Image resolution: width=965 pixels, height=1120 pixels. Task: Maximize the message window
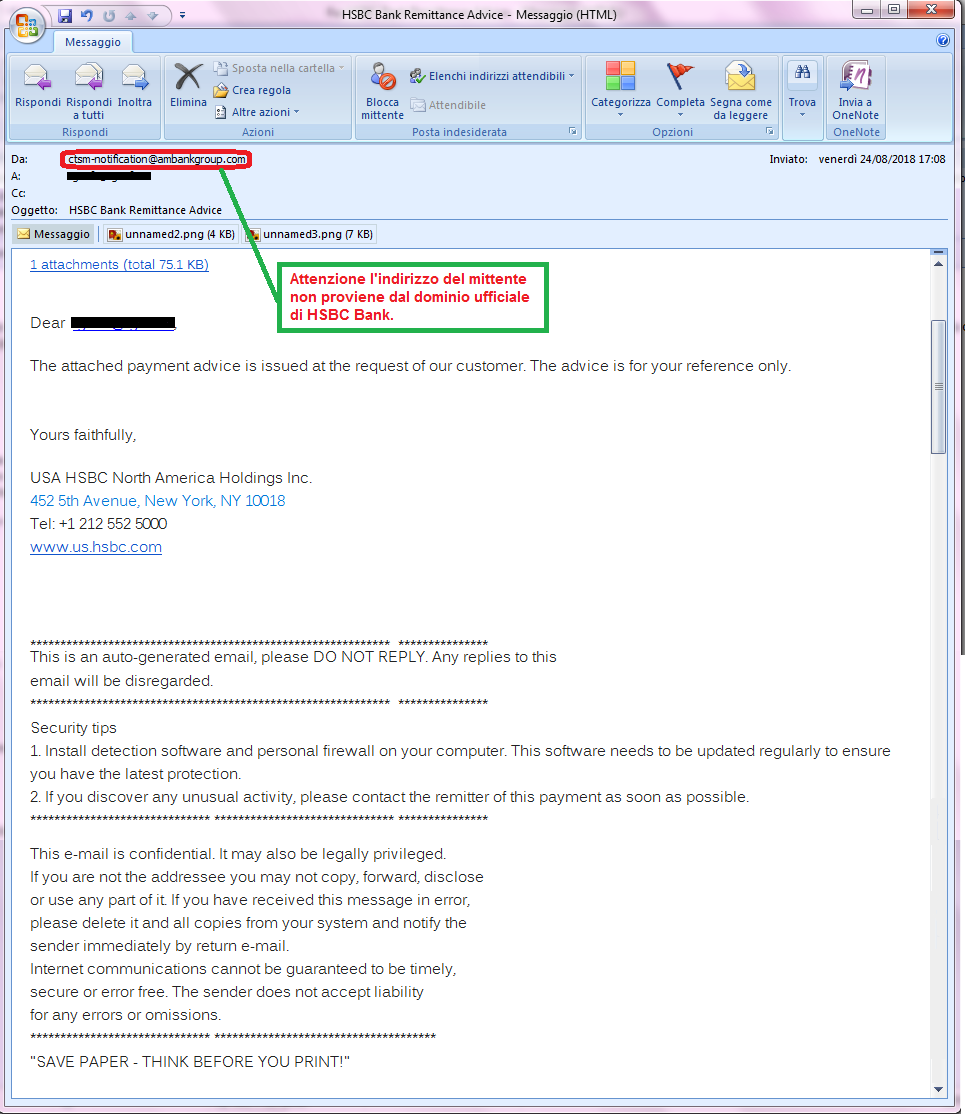(894, 10)
